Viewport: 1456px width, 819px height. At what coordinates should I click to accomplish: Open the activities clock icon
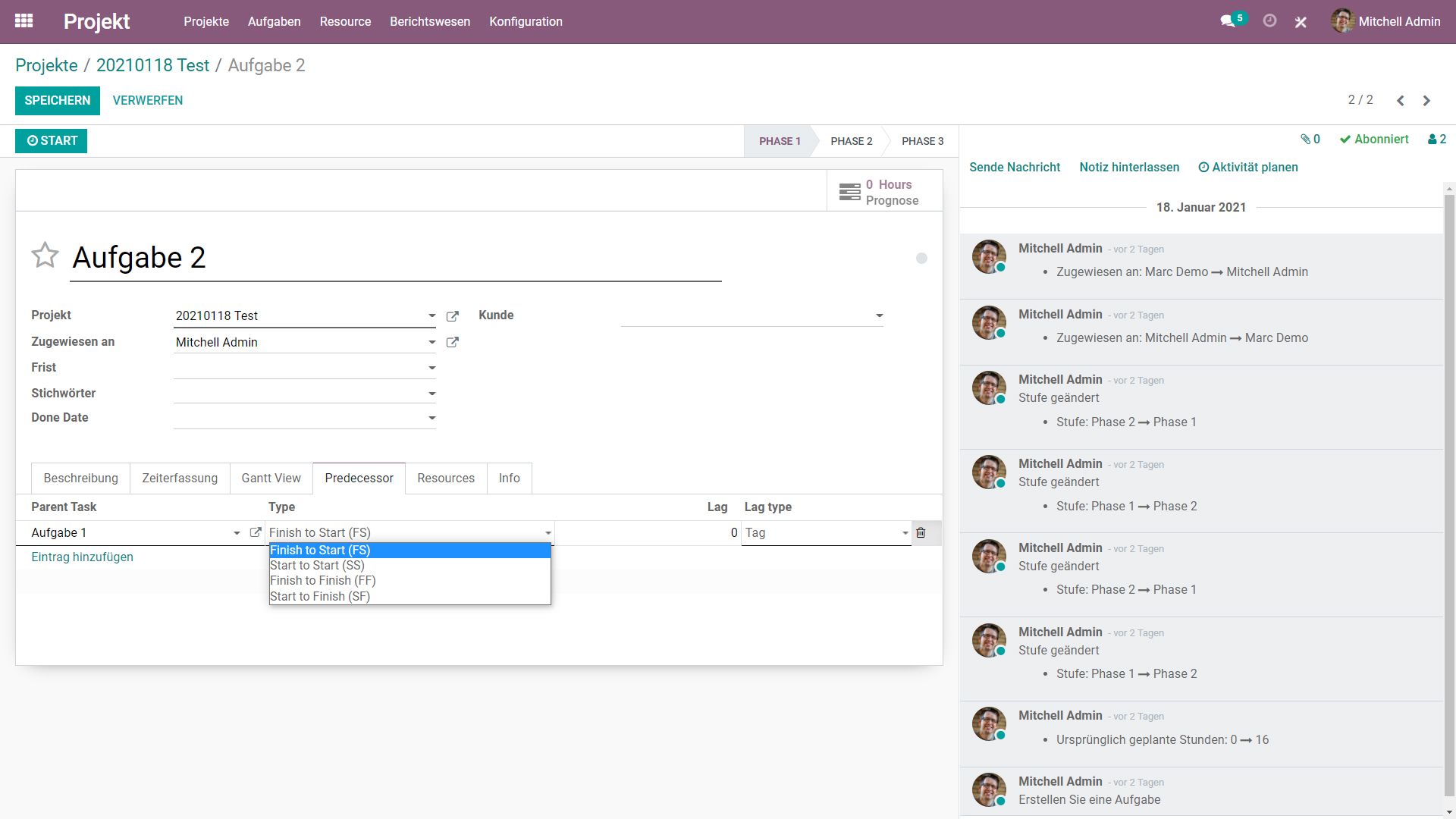[x=1269, y=21]
